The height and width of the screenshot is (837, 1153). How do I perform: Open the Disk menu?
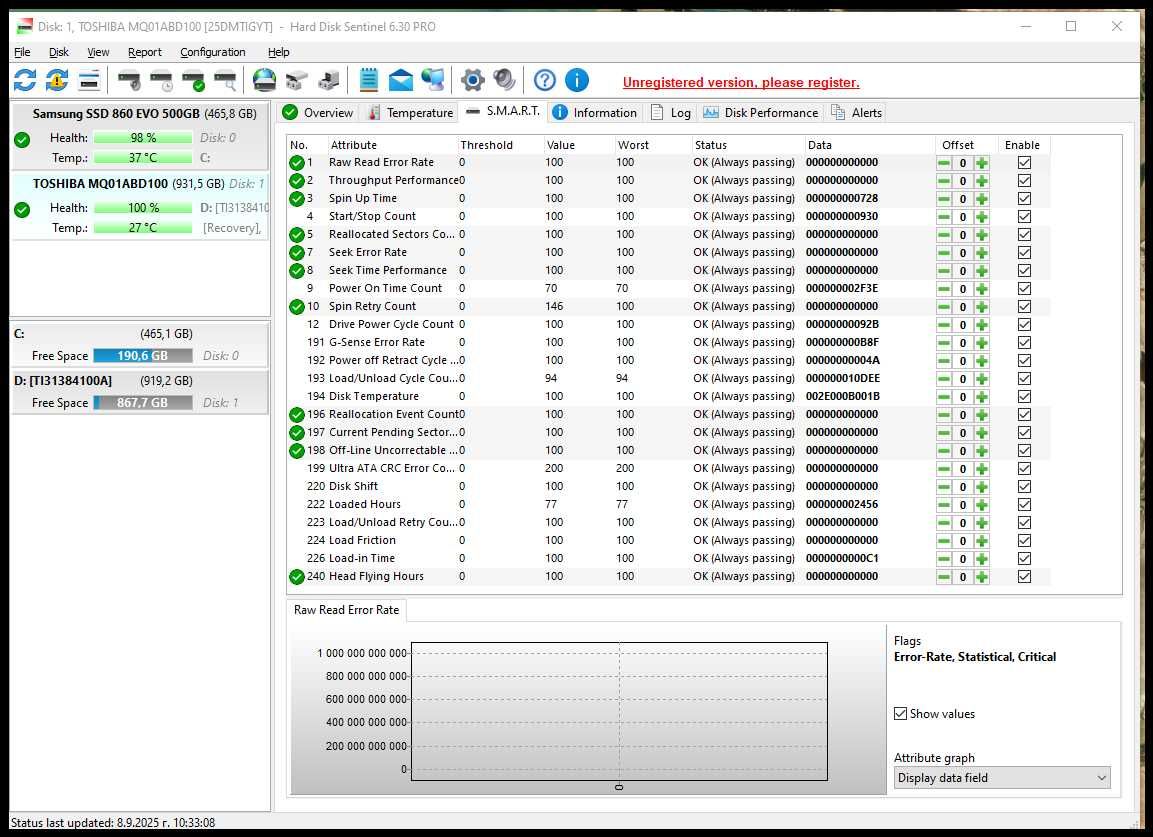click(59, 52)
